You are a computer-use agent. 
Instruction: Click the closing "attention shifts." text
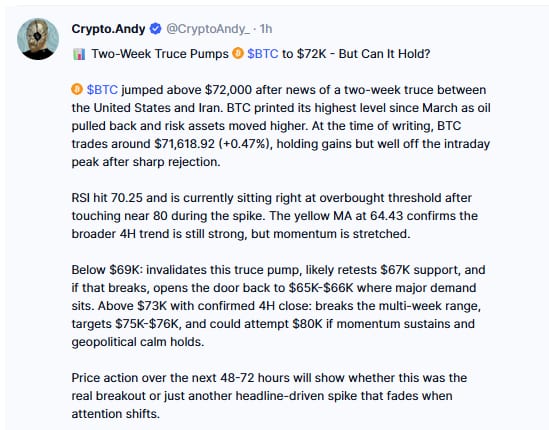[x=116, y=414]
